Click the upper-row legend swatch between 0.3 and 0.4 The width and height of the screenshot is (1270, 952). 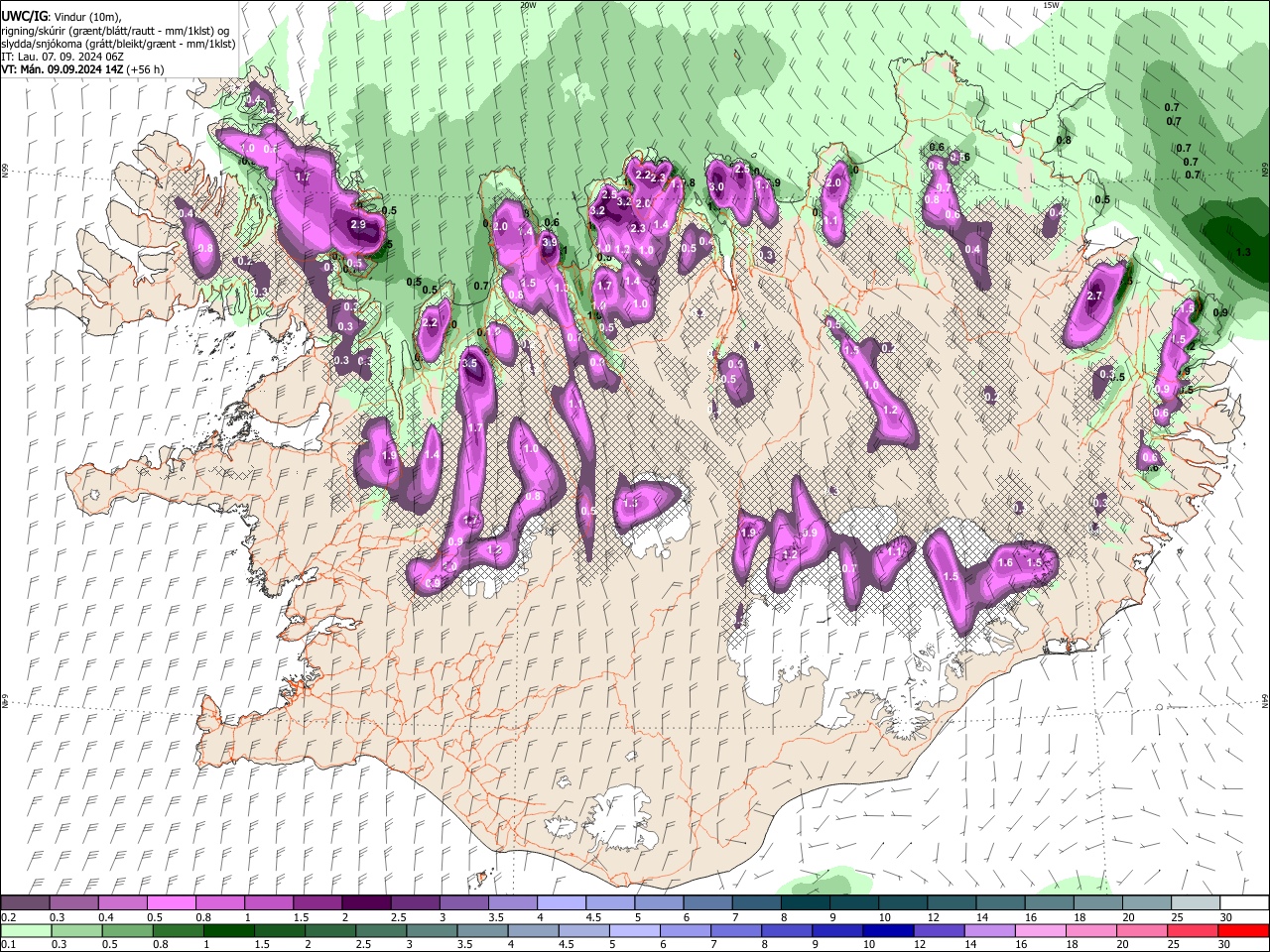pos(73,902)
